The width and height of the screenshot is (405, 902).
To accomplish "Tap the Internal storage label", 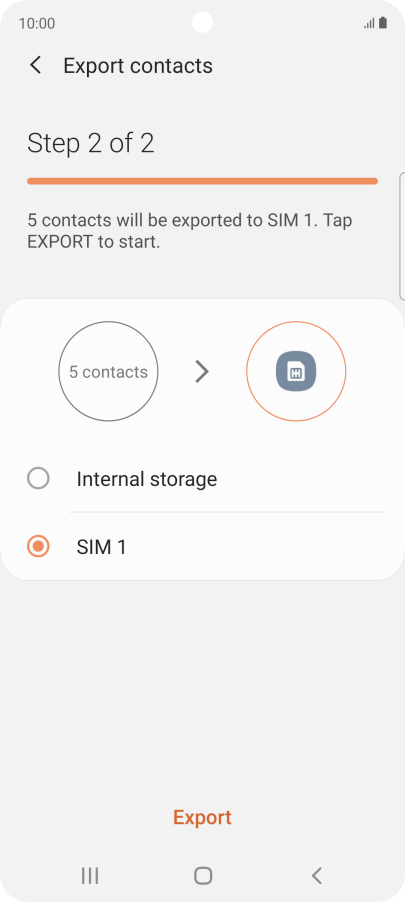I will click(x=147, y=479).
